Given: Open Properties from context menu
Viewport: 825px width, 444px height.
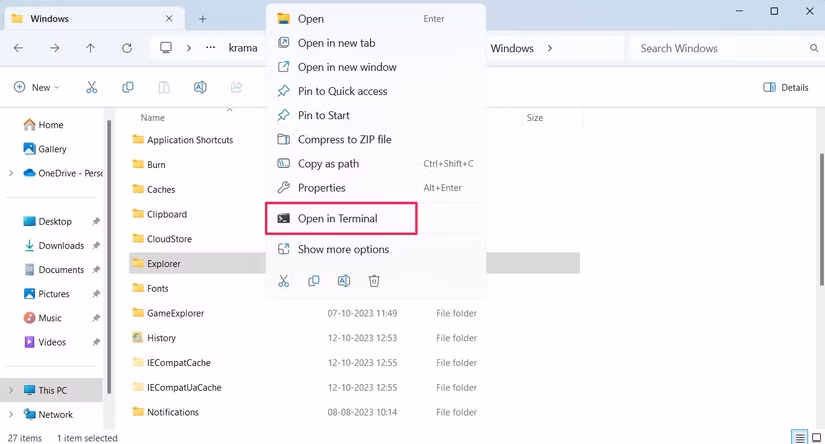Looking at the screenshot, I should 376,188.
